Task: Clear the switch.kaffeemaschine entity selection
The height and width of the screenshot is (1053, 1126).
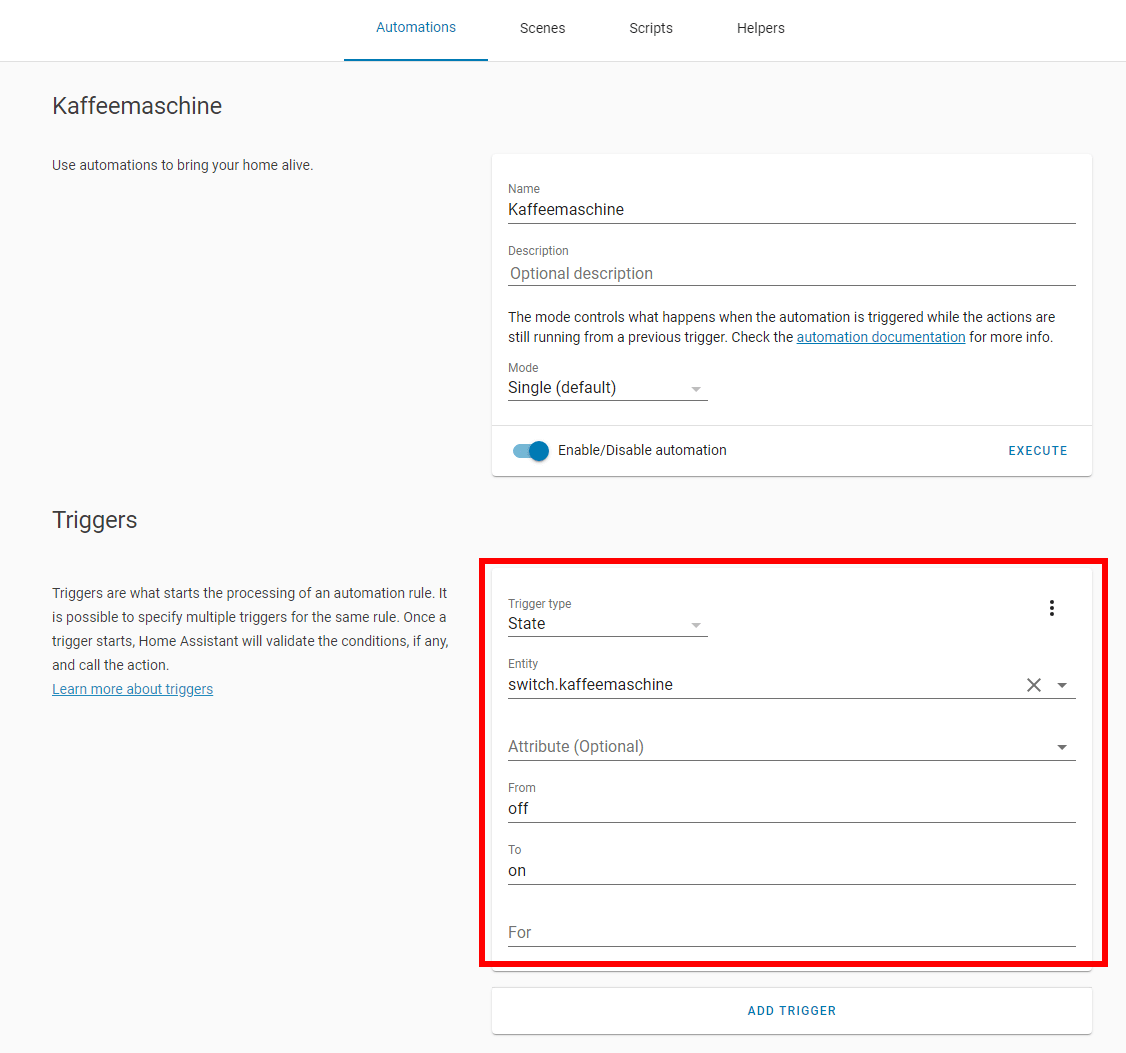Action: 1034,685
